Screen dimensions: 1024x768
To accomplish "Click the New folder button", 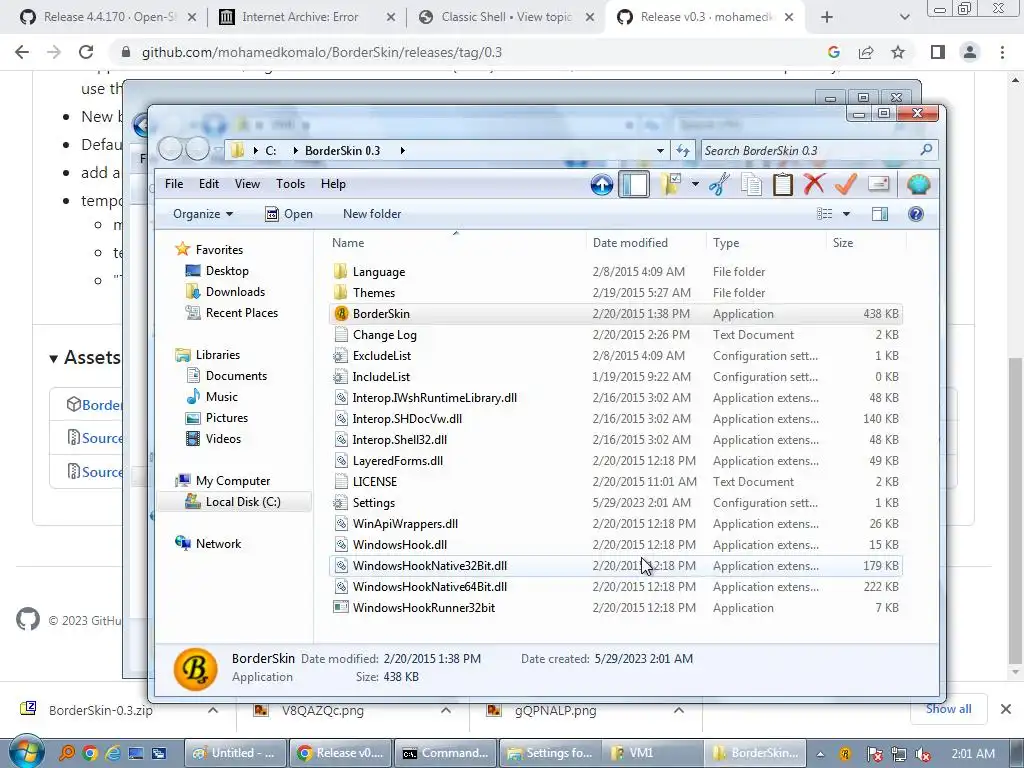I will click(x=372, y=214).
